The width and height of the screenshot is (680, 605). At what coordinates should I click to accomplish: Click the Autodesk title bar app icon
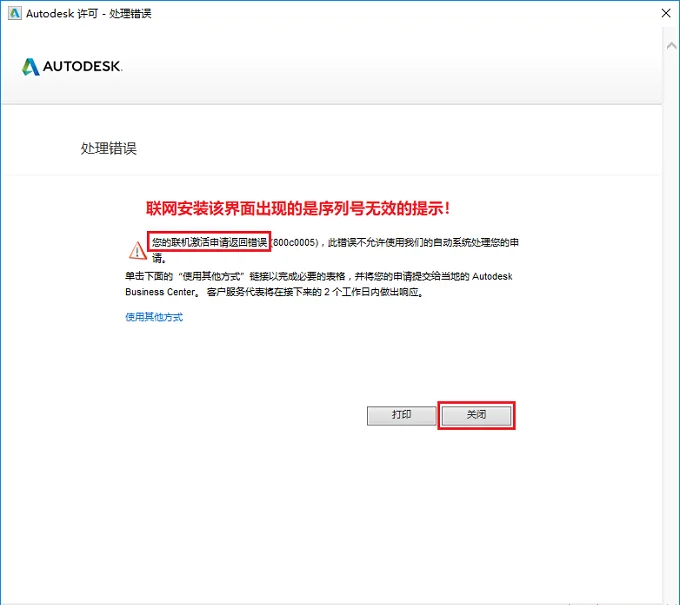click(14, 13)
